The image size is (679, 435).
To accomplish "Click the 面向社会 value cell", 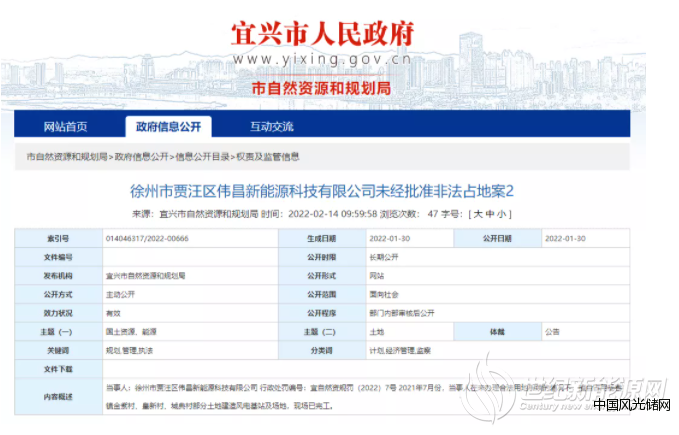I will 498,294.
